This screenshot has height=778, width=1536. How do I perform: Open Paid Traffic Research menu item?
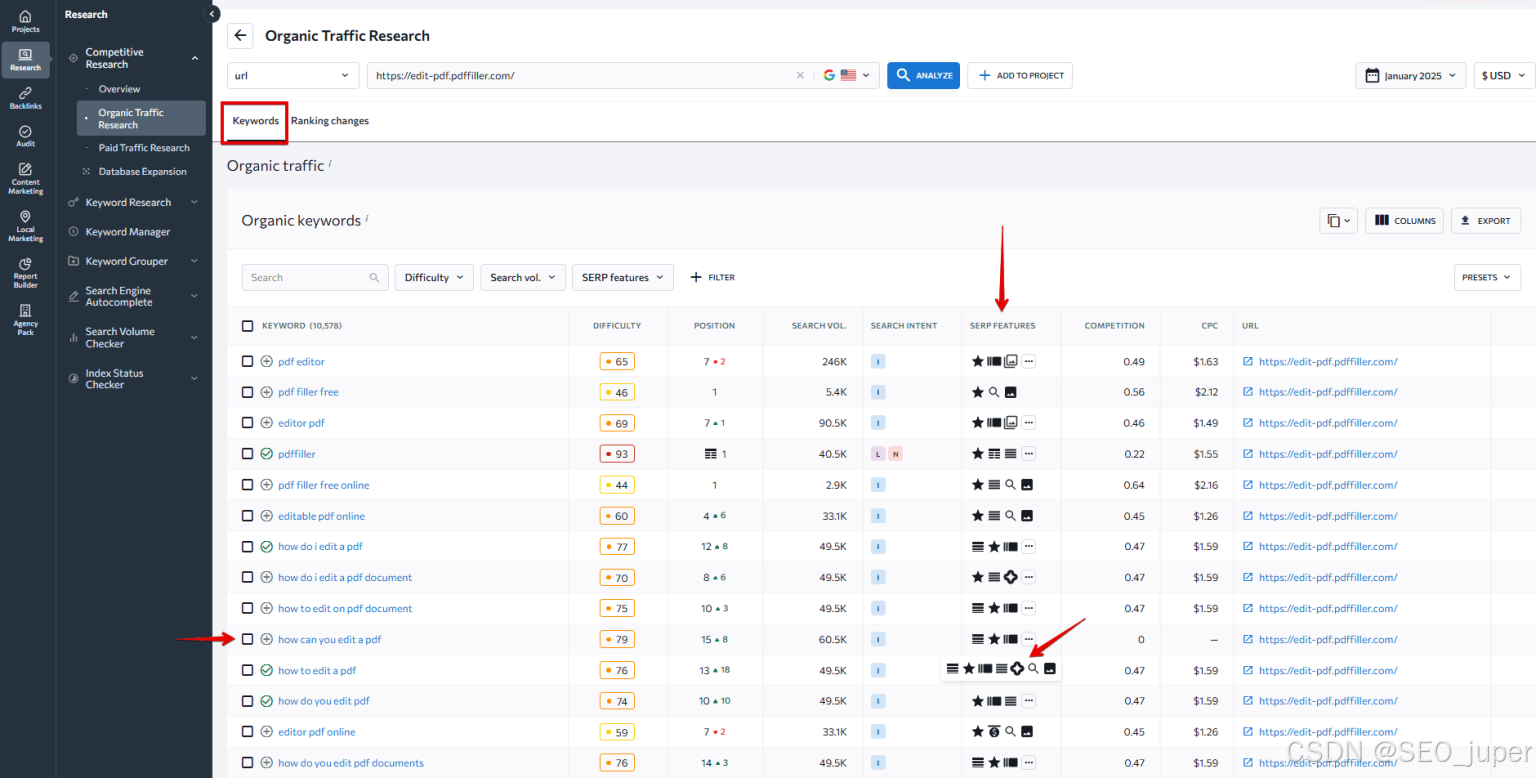[x=144, y=148]
